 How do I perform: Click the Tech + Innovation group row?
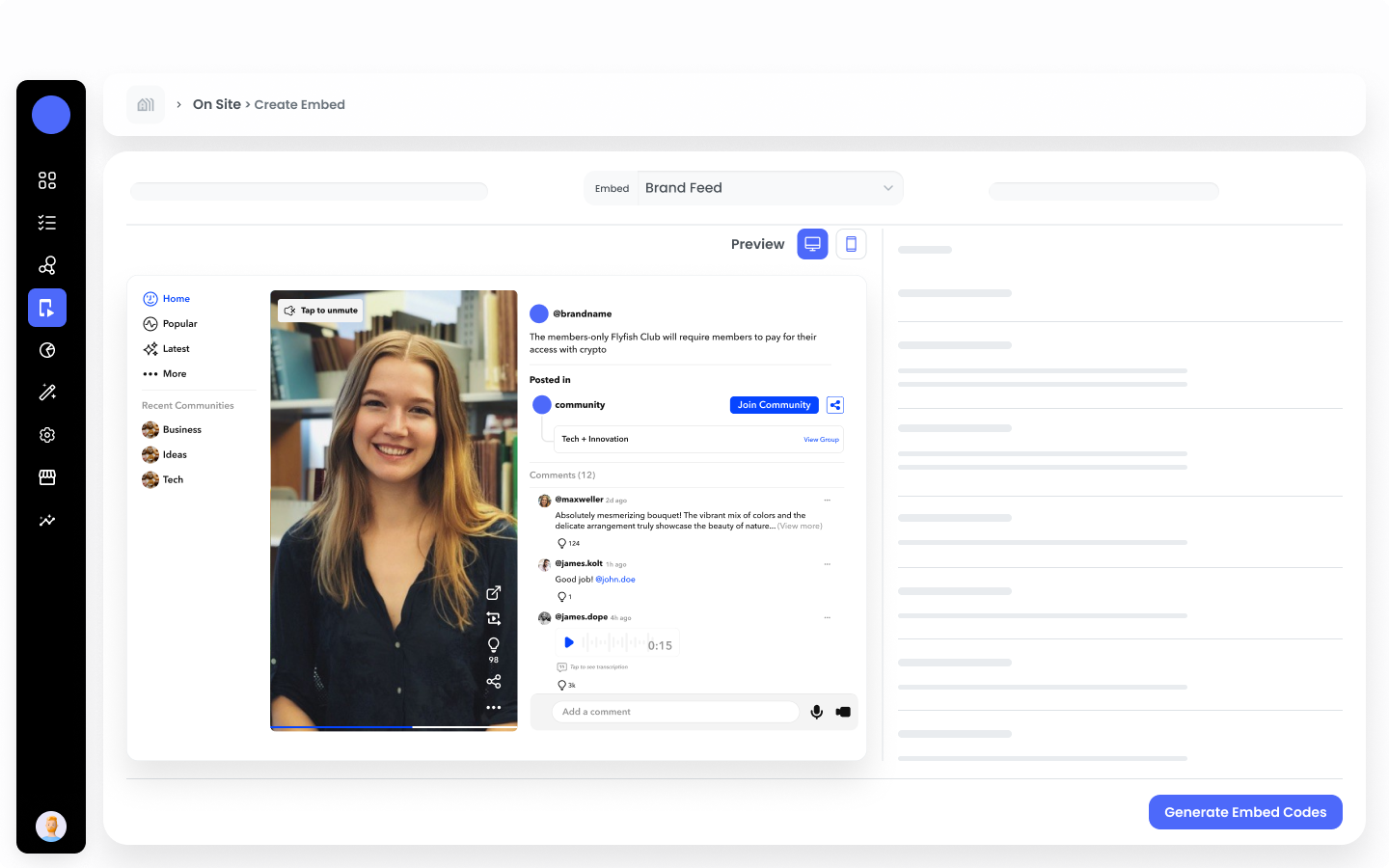pyautogui.click(x=698, y=440)
